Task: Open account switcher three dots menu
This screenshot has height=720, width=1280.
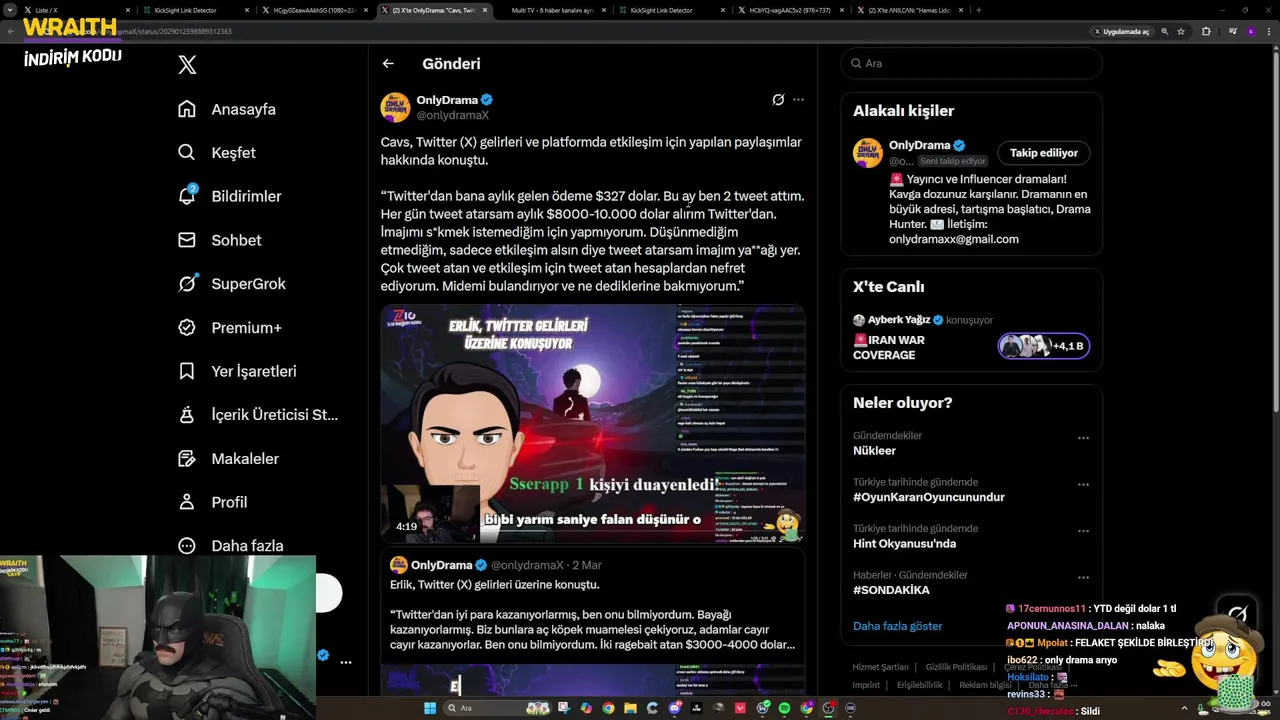Action: (x=346, y=662)
